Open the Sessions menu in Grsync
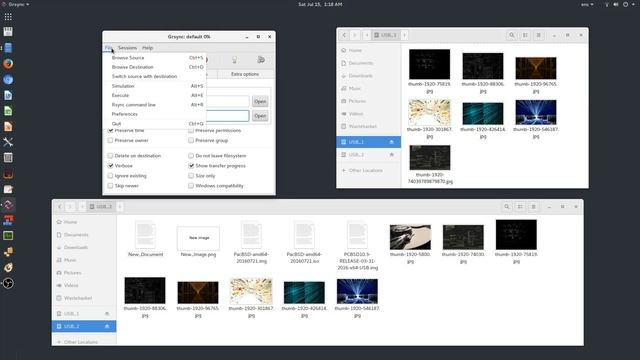 tap(127, 48)
